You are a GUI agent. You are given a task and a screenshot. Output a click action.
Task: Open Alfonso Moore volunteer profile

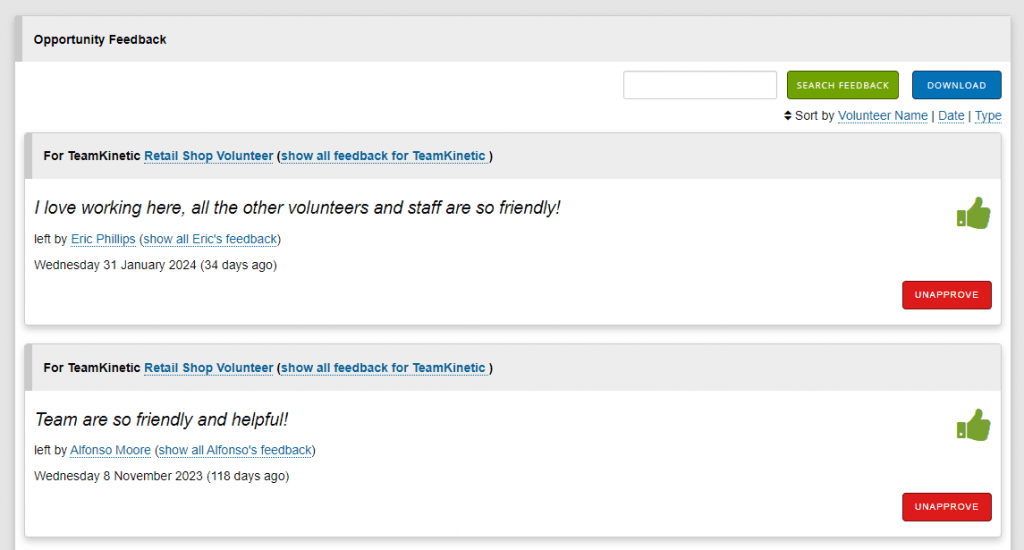(110, 450)
